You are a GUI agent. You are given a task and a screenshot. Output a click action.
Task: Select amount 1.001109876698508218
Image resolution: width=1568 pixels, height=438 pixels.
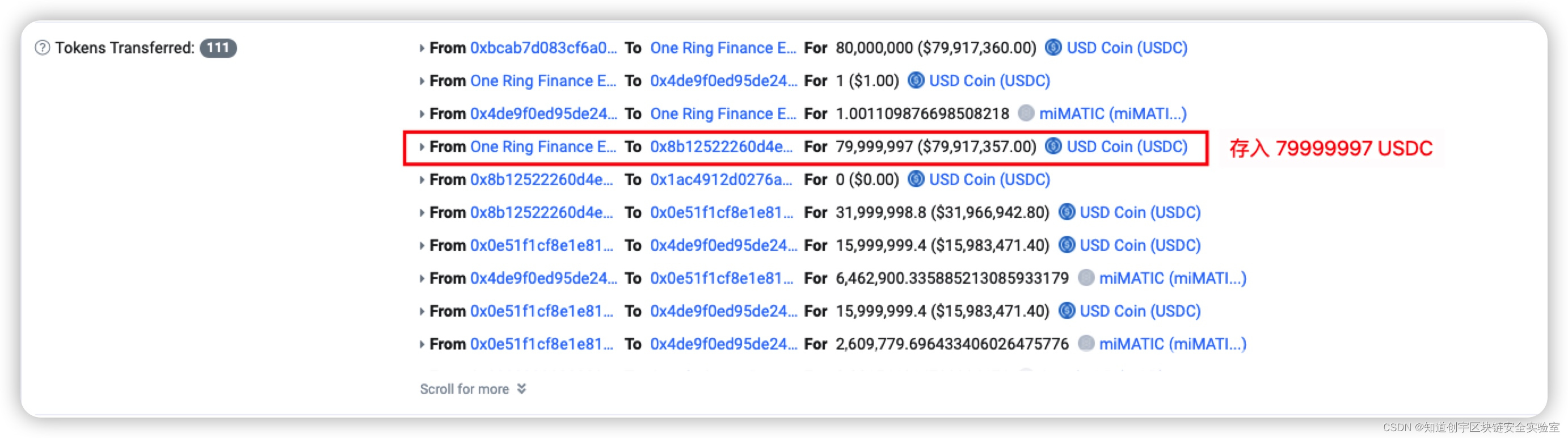[x=922, y=113]
